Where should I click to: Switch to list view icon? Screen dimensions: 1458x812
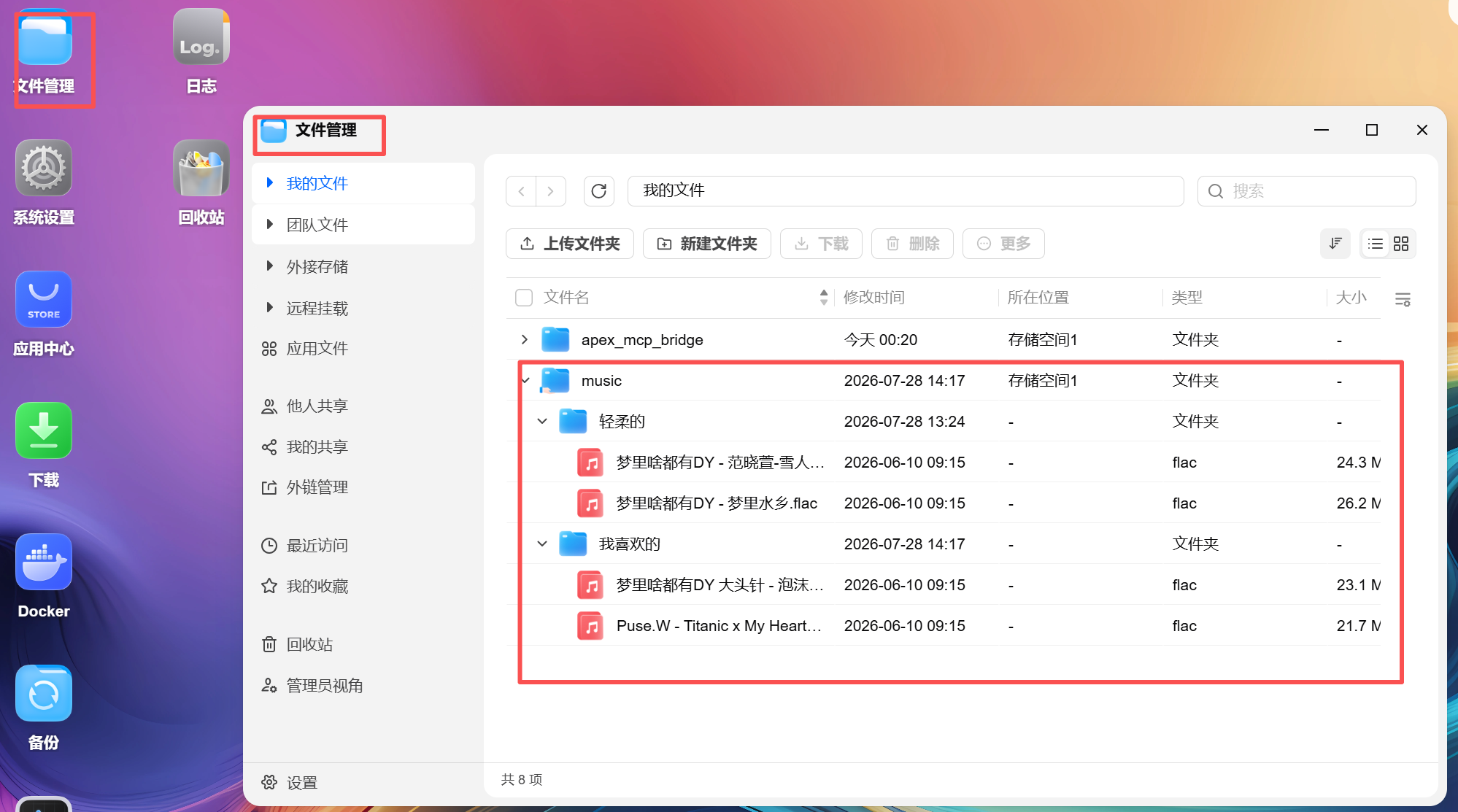pos(1376,244)
